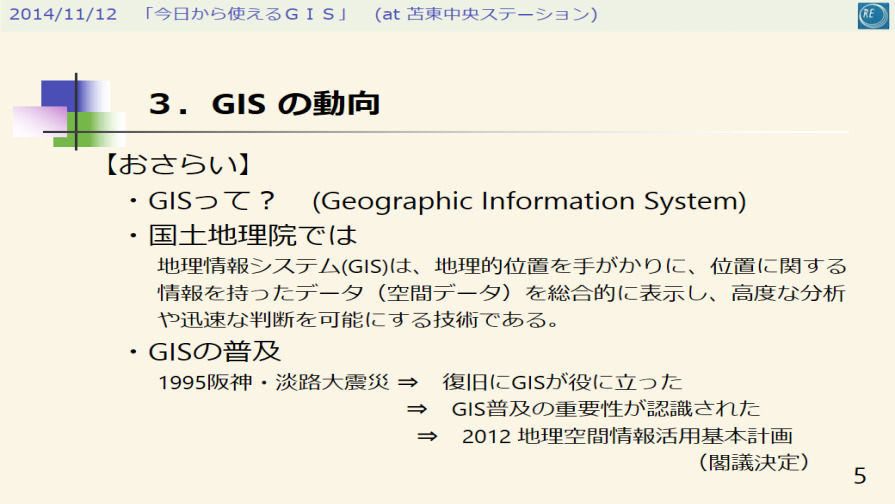
Task: Select the GISの普及 bullet
Action: point(214,352)
